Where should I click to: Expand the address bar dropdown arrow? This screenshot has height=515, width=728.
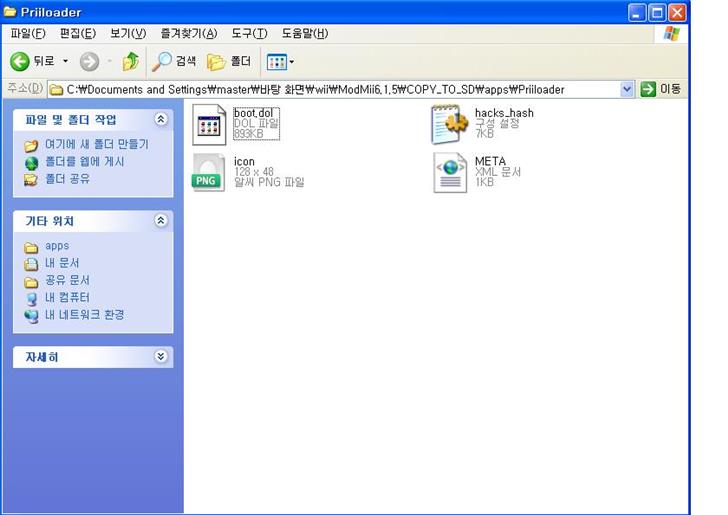click(x=627, y=89)
